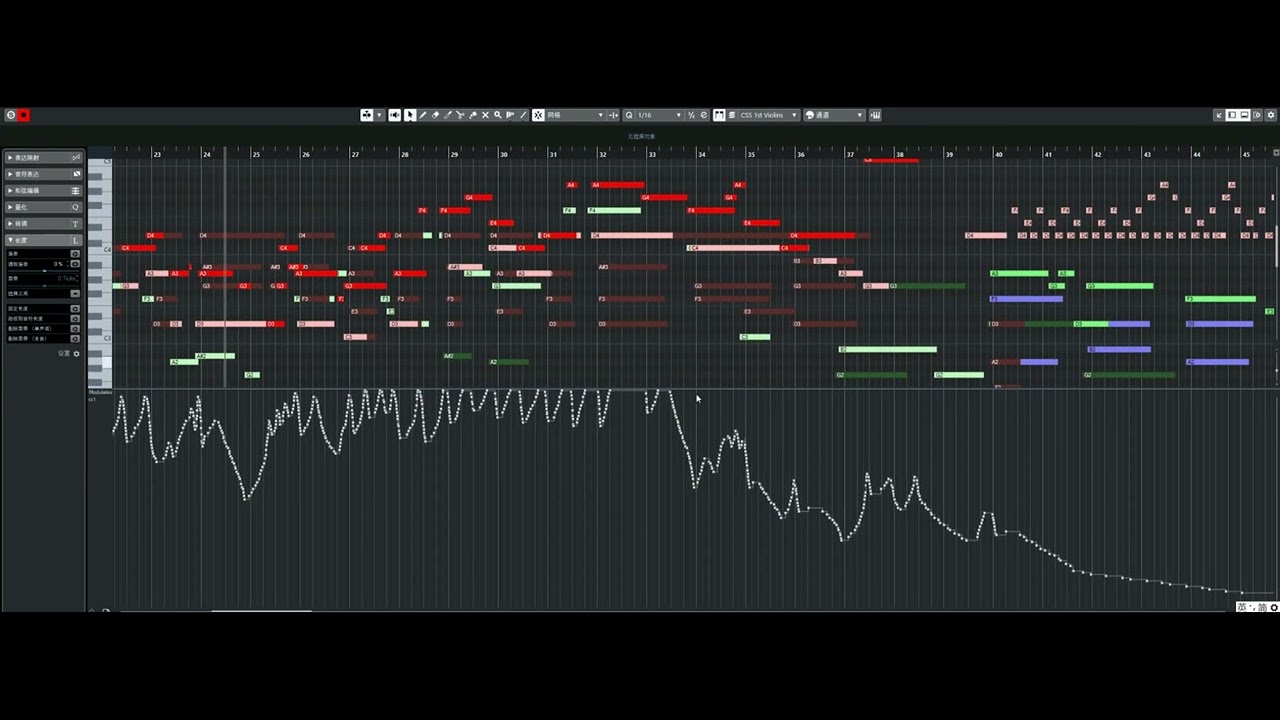Apply 固定长度 button
This screenshot has width=1280, height=720.
coord(75,309)
